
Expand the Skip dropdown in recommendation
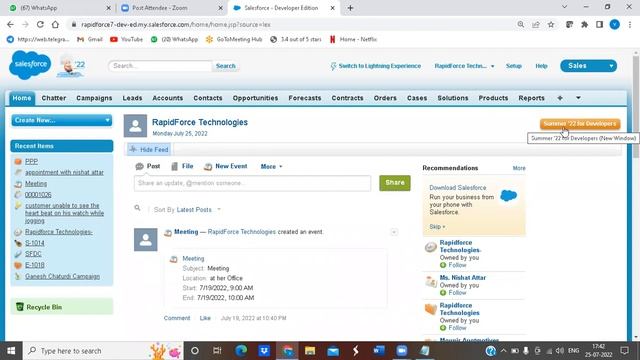(437, 227)
